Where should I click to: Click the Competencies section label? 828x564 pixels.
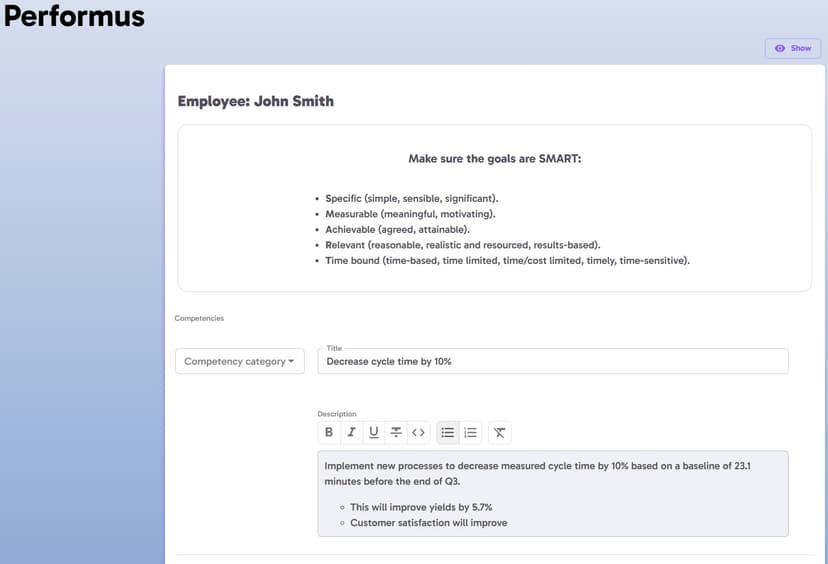pyautogui.click(x=199, y=318)
